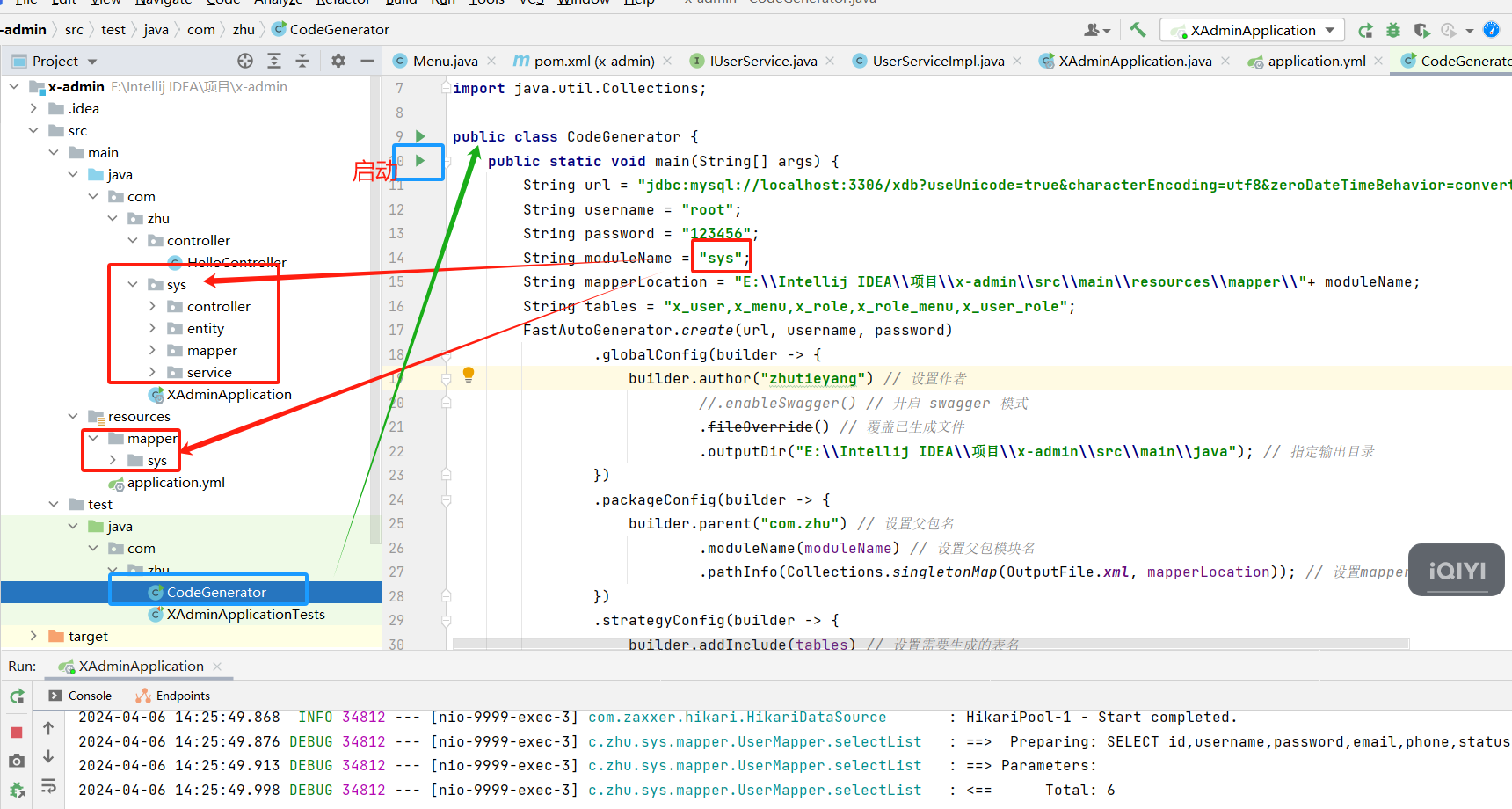Stop the running application with the red square
The width and height of the screenshot is (1512, 809).
point(17,732)
